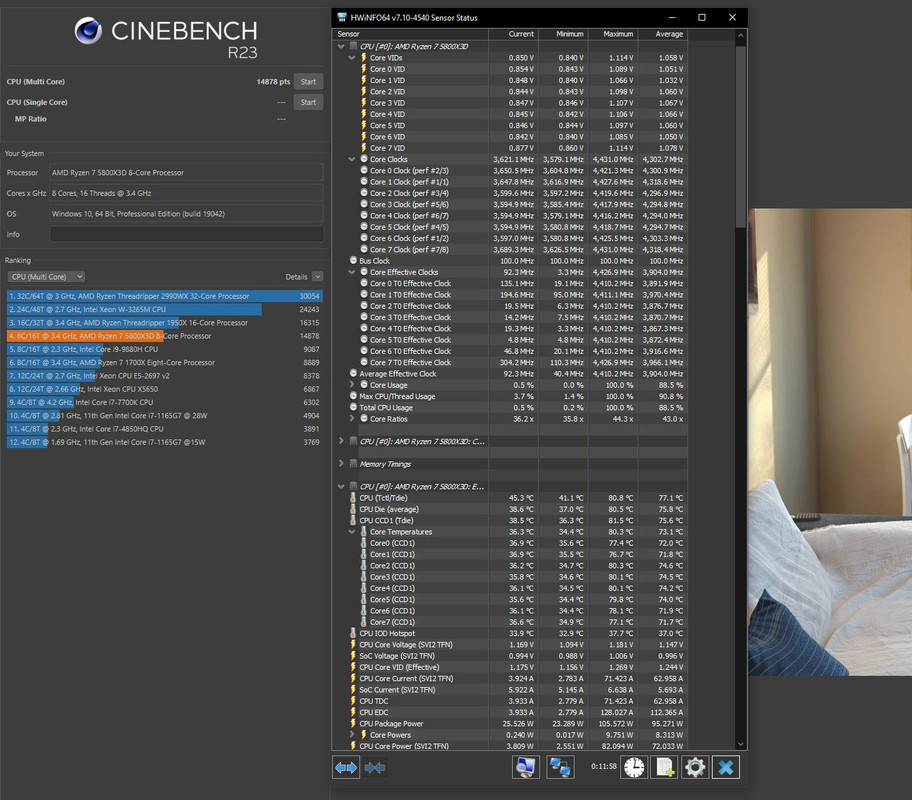The width and height of the screenshot is (912, 800).
Task: Expand the Core Ratios node
Action: point(351,418)
